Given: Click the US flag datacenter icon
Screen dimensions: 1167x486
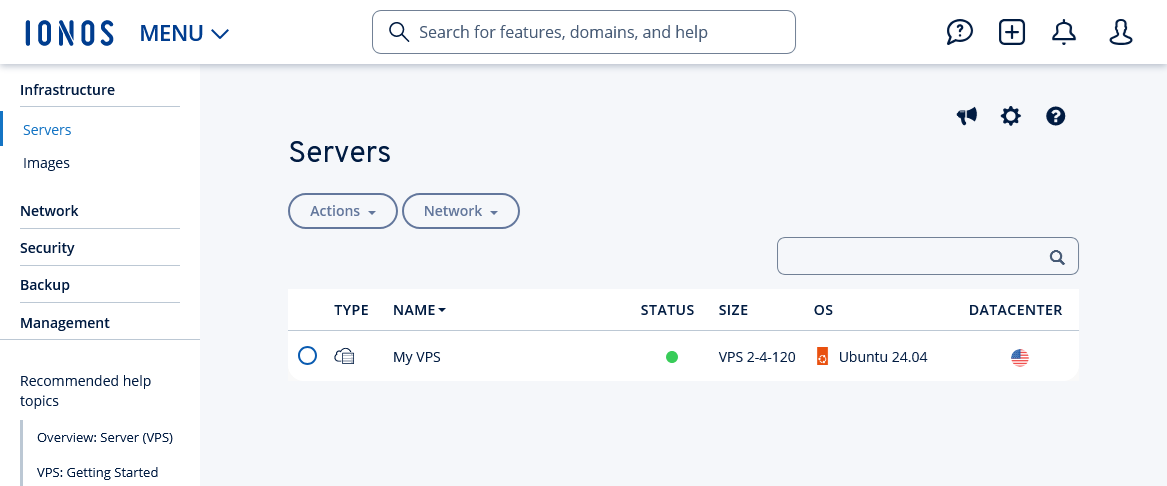Looking at the screenshot, I should pos(1020,358).
